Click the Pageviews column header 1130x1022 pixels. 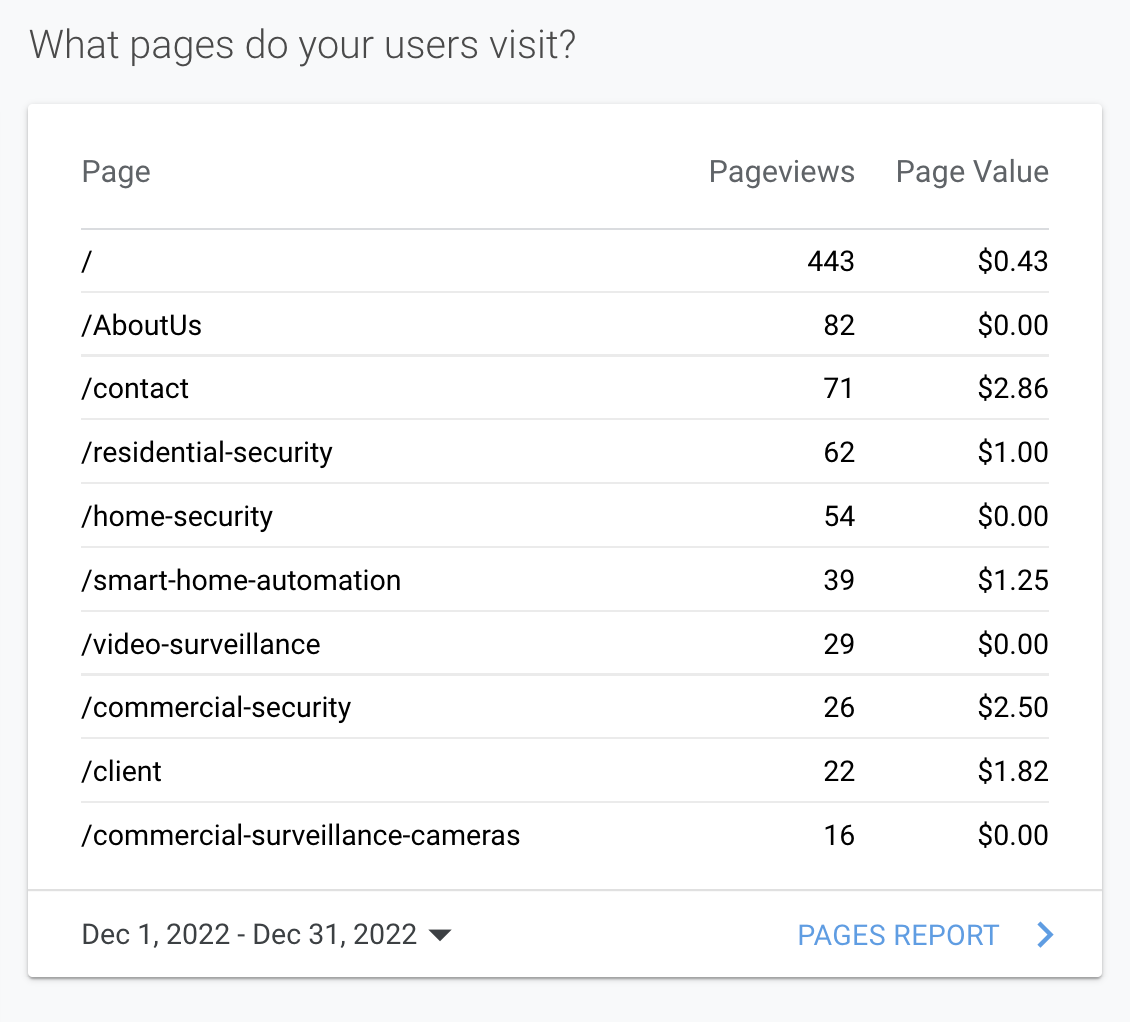(781, 172)
